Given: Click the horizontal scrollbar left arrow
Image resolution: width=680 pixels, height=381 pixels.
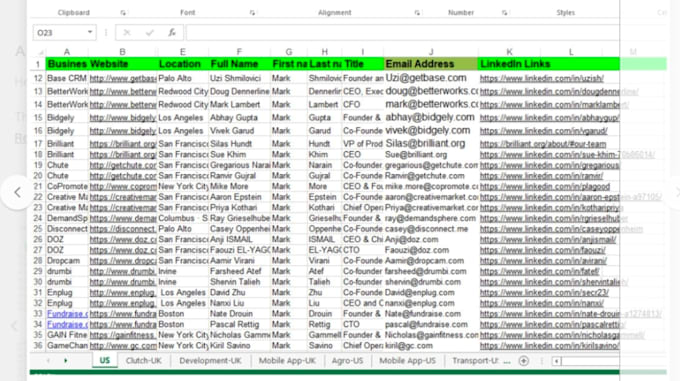Looking at the screenshot, I should click(x=556, y=361).
